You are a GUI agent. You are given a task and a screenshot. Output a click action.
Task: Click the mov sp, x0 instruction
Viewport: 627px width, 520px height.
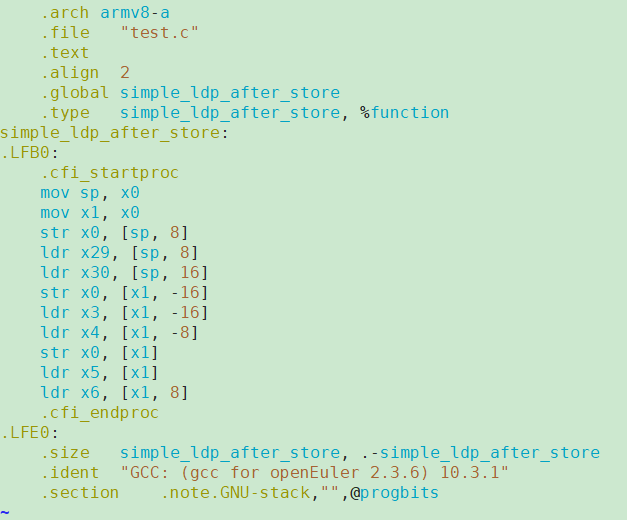pyautogui.click(x=90, y=193)
